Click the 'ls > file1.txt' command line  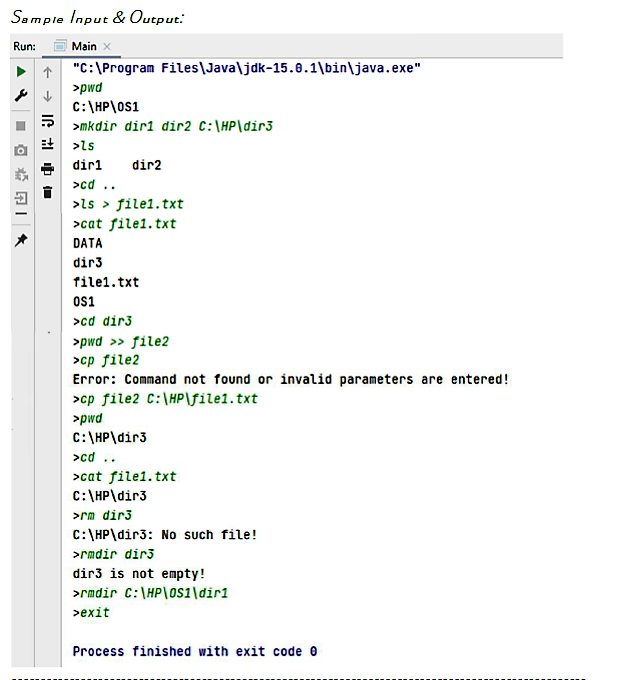[x=128, y=204]
